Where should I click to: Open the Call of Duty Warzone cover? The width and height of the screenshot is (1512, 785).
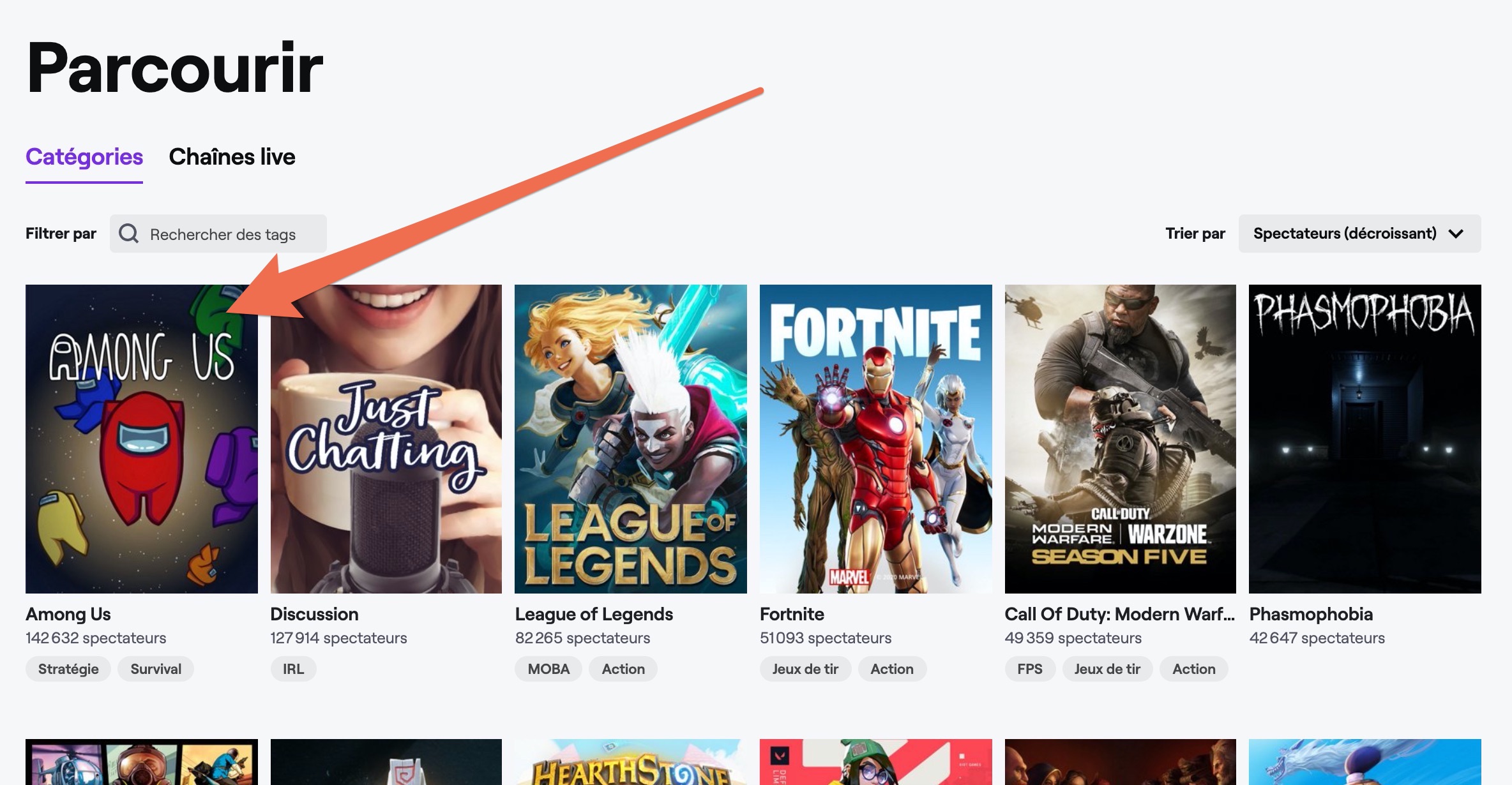(x=1121, y=439)
